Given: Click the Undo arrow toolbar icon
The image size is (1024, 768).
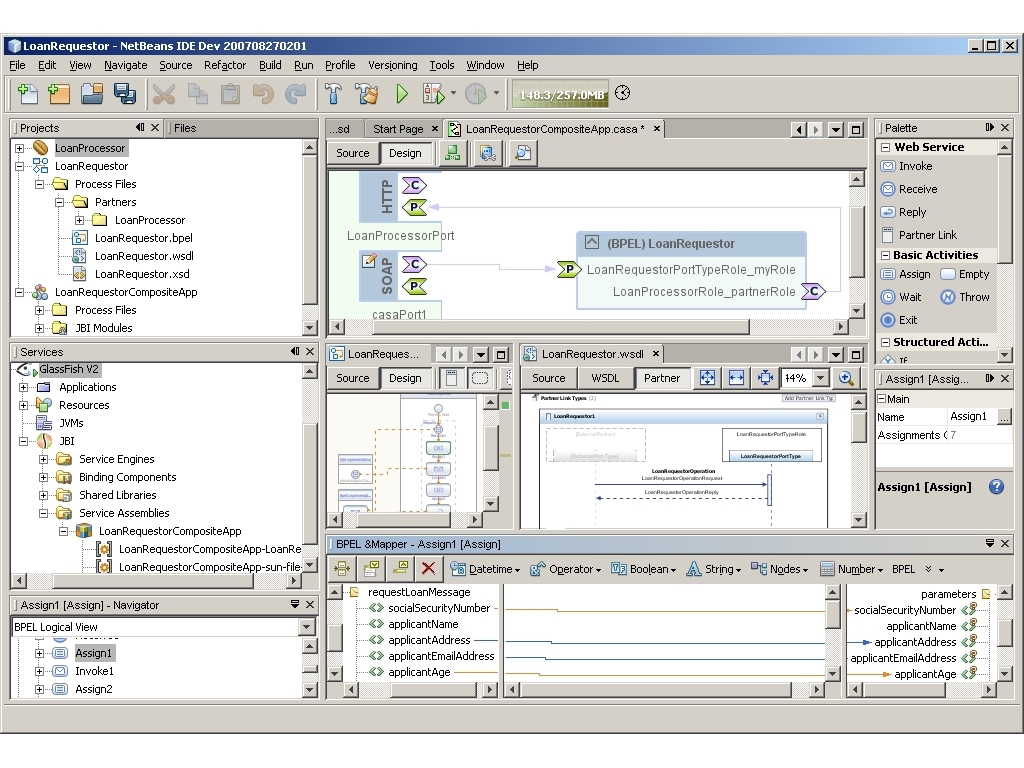Looking at the screenshot, I should tap(263, 94).
